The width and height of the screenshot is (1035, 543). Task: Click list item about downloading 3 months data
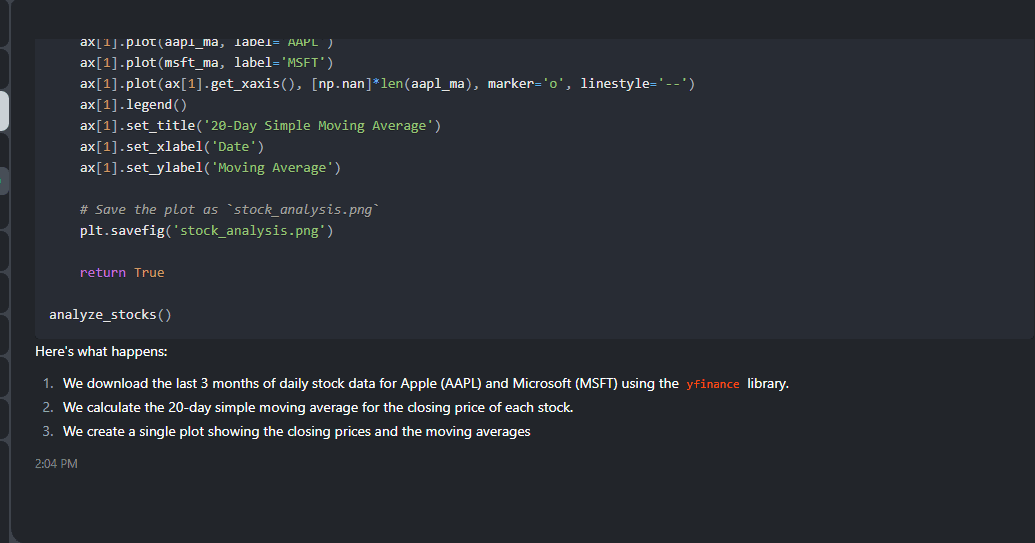[426, 383]
